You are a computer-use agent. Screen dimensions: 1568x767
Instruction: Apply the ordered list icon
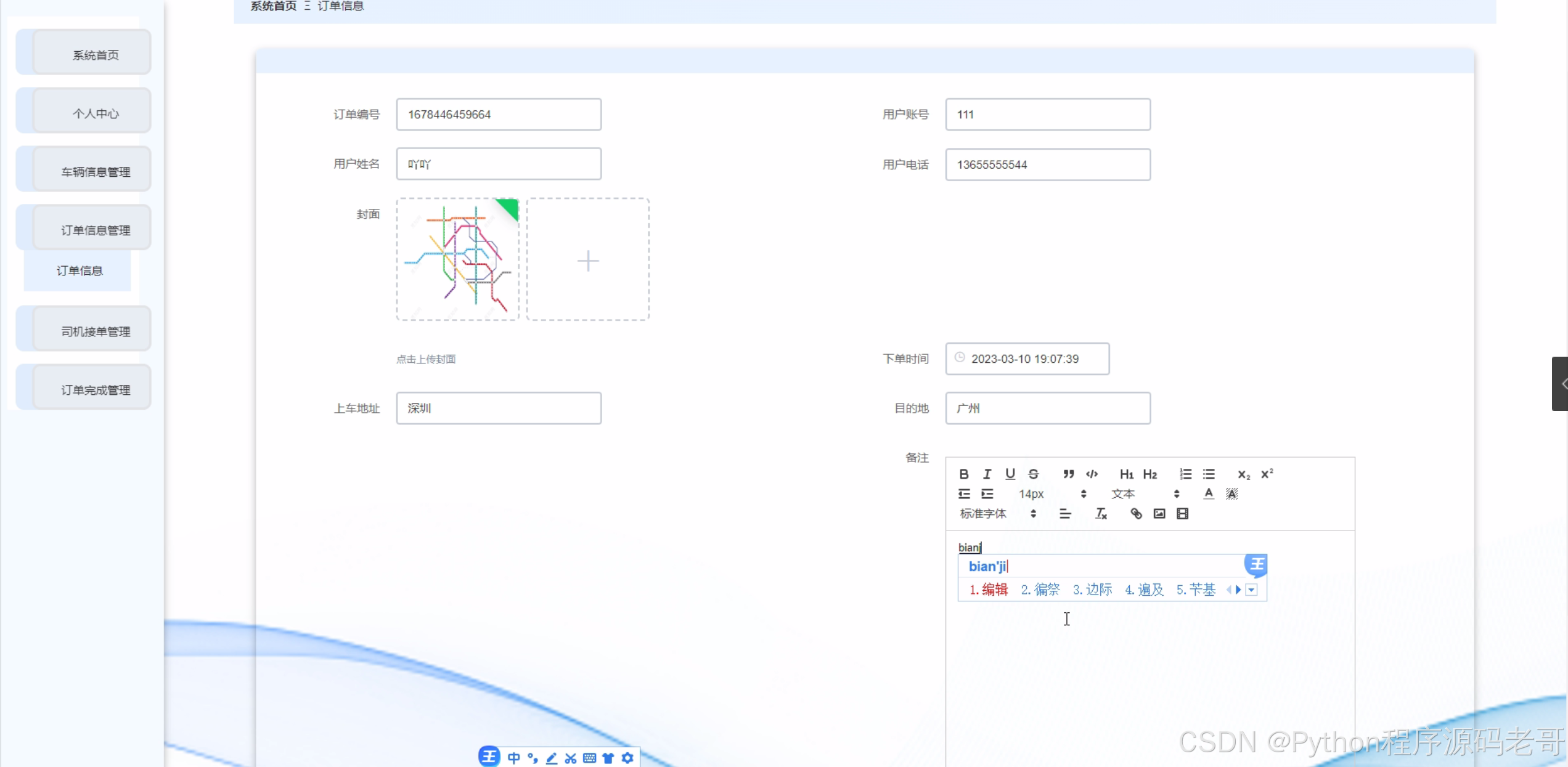1185,474
